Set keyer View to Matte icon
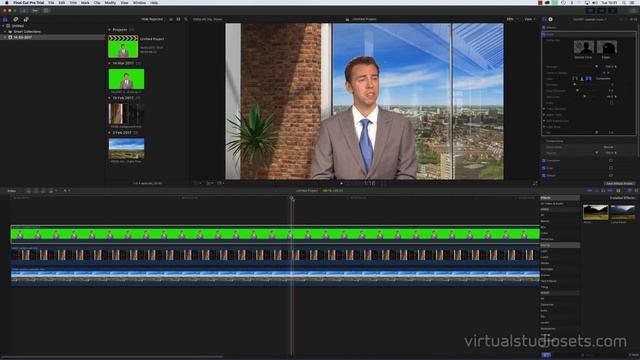The image size is (640, 360). 582,78
